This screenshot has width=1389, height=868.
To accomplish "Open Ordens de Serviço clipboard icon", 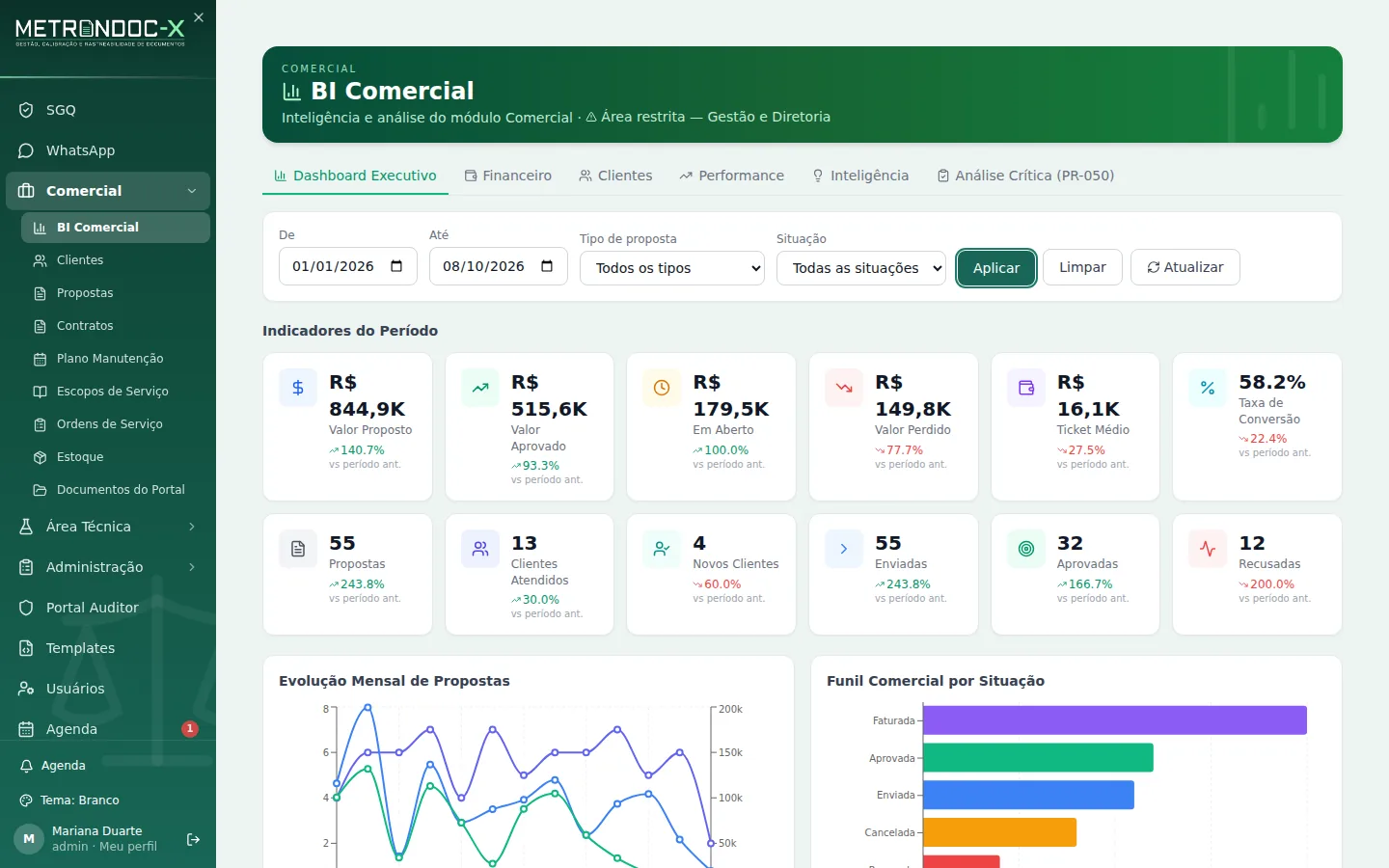I will (x=40, y=424).
